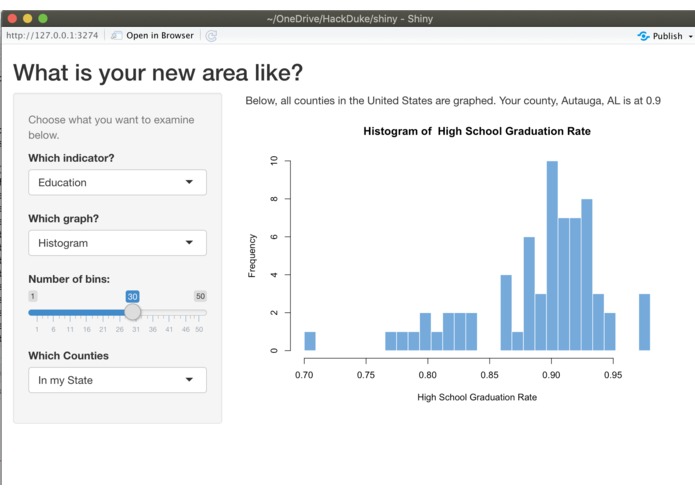Click the Frequency y-axis label
The height and width of the screenshot is (494, 695).
coord(252,256)
